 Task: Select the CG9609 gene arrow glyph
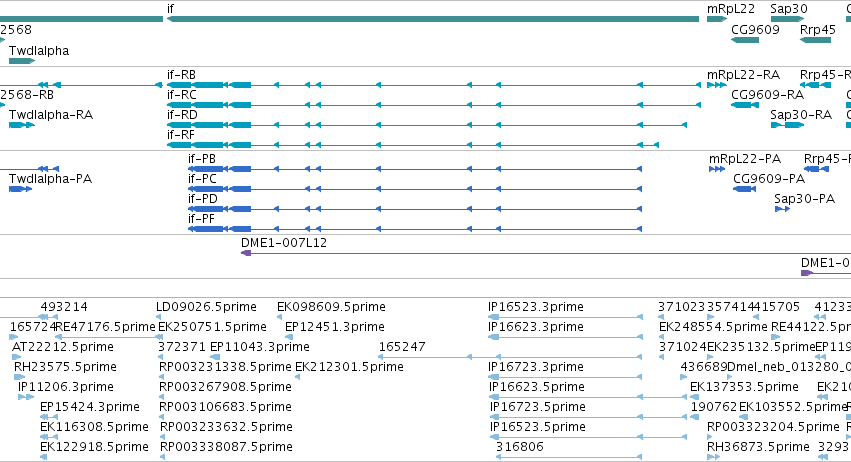click(745, 40)
